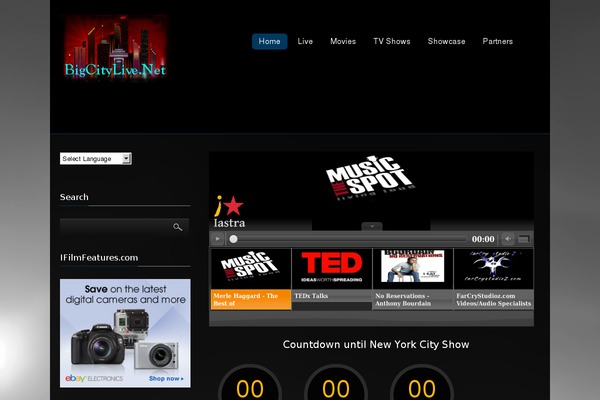Toggle fullscreen in the video player
This screenshot has width=600, height=400.
coord(524,239)
